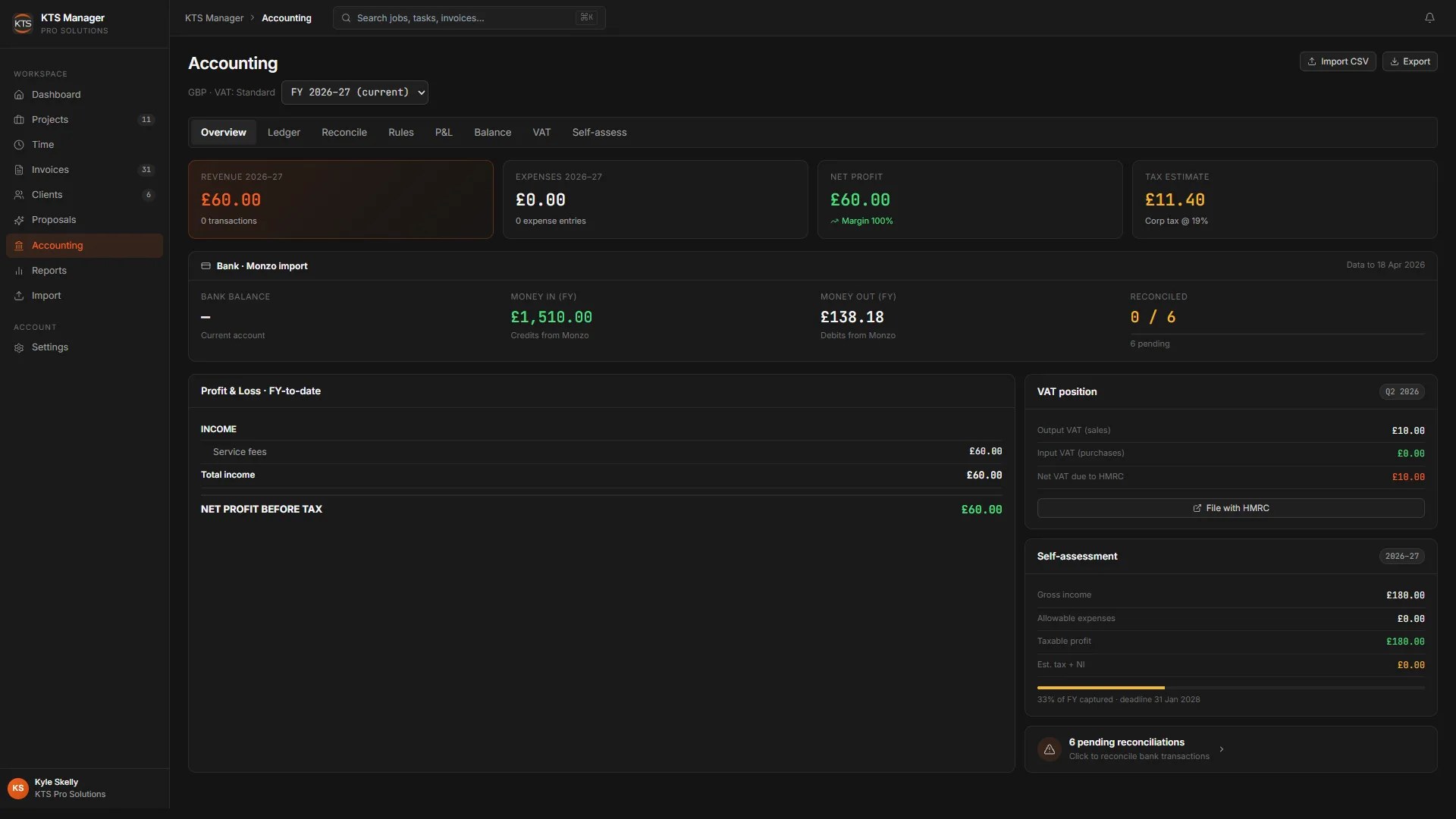The width and height of the screenshot is (1456, 819).
Task: Switch to the Ledger tab
Action: (x=284, y=133)
